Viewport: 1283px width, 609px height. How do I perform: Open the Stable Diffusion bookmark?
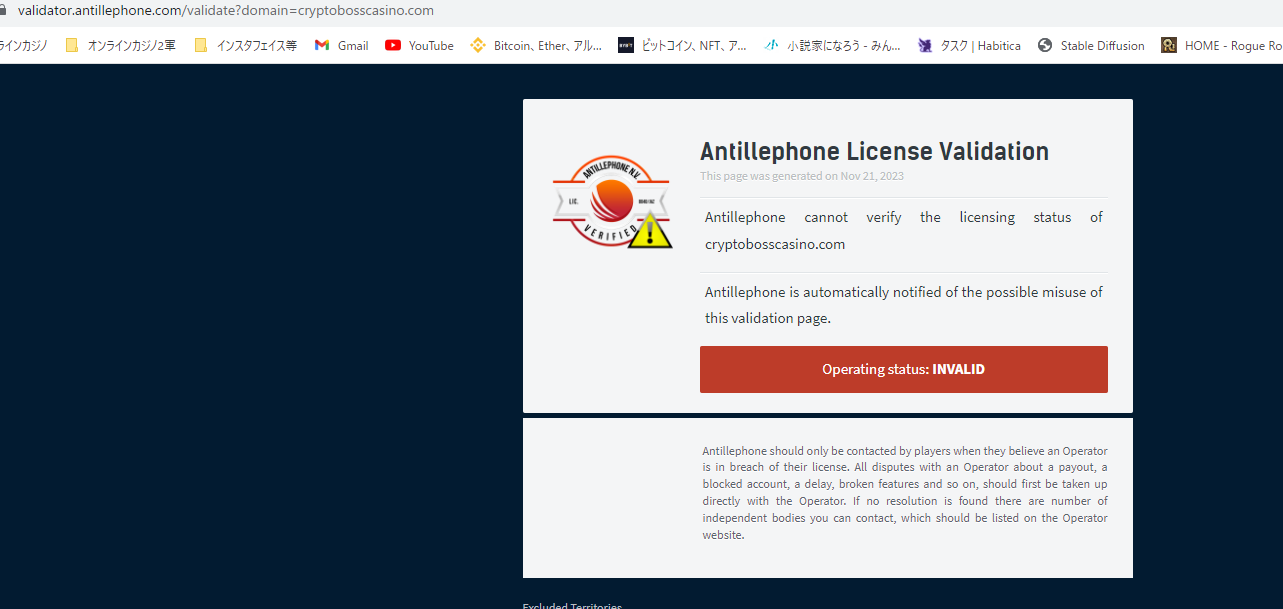pos(1091,45)
